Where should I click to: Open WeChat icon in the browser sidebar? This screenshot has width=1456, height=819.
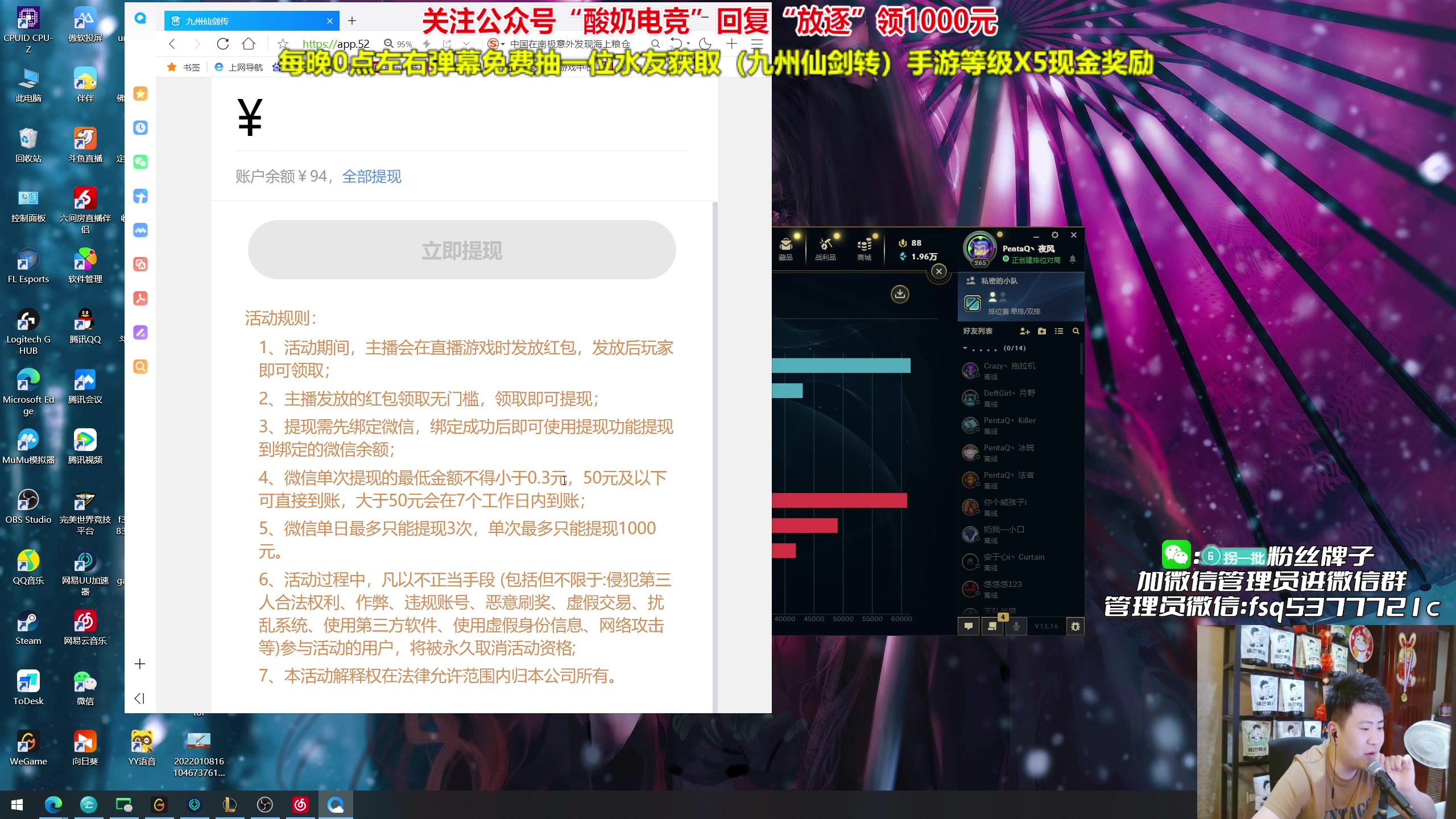tap(140, 162)
